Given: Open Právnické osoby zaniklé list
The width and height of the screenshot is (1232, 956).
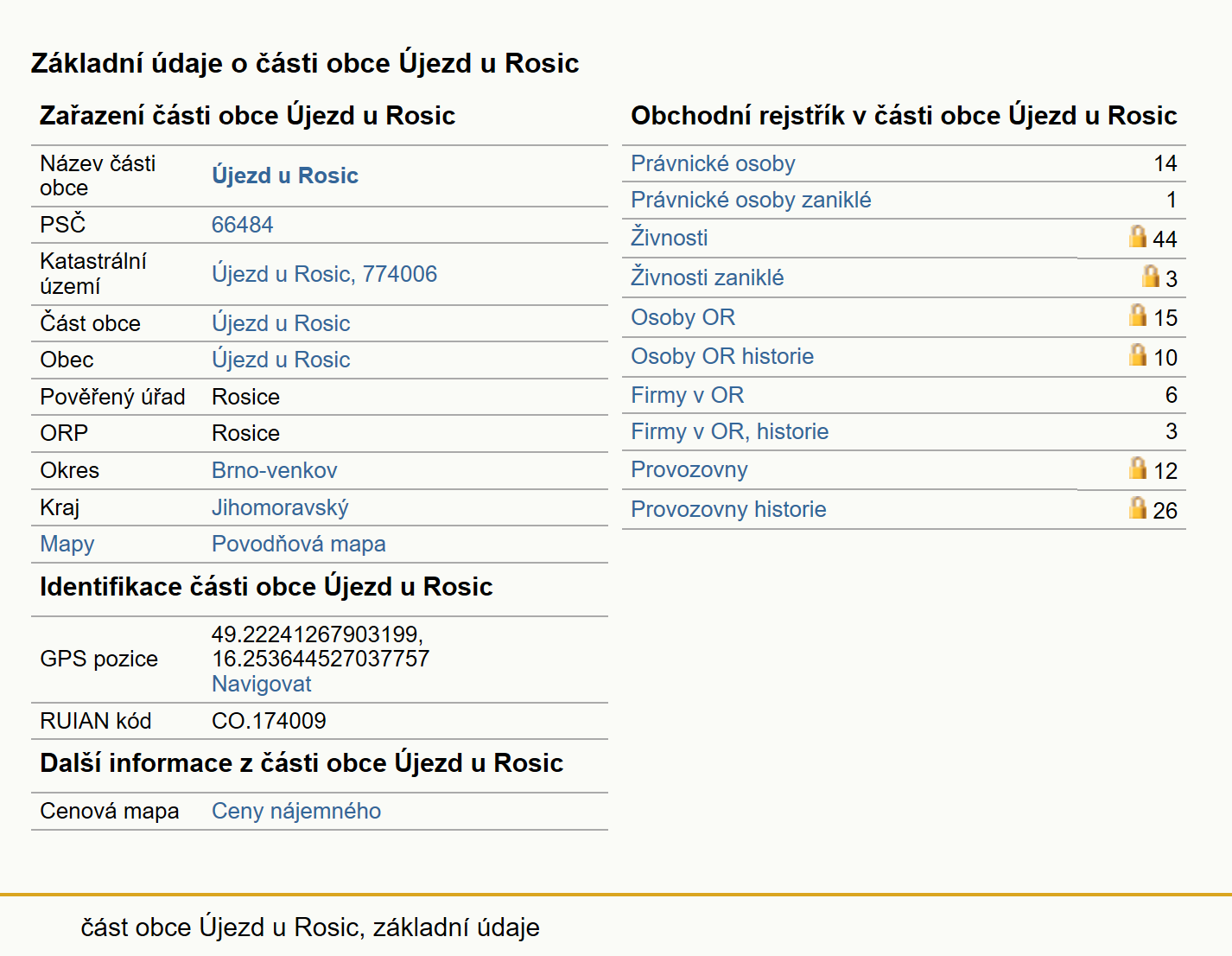Looking at the screenshot, I should tap(751, 200).
